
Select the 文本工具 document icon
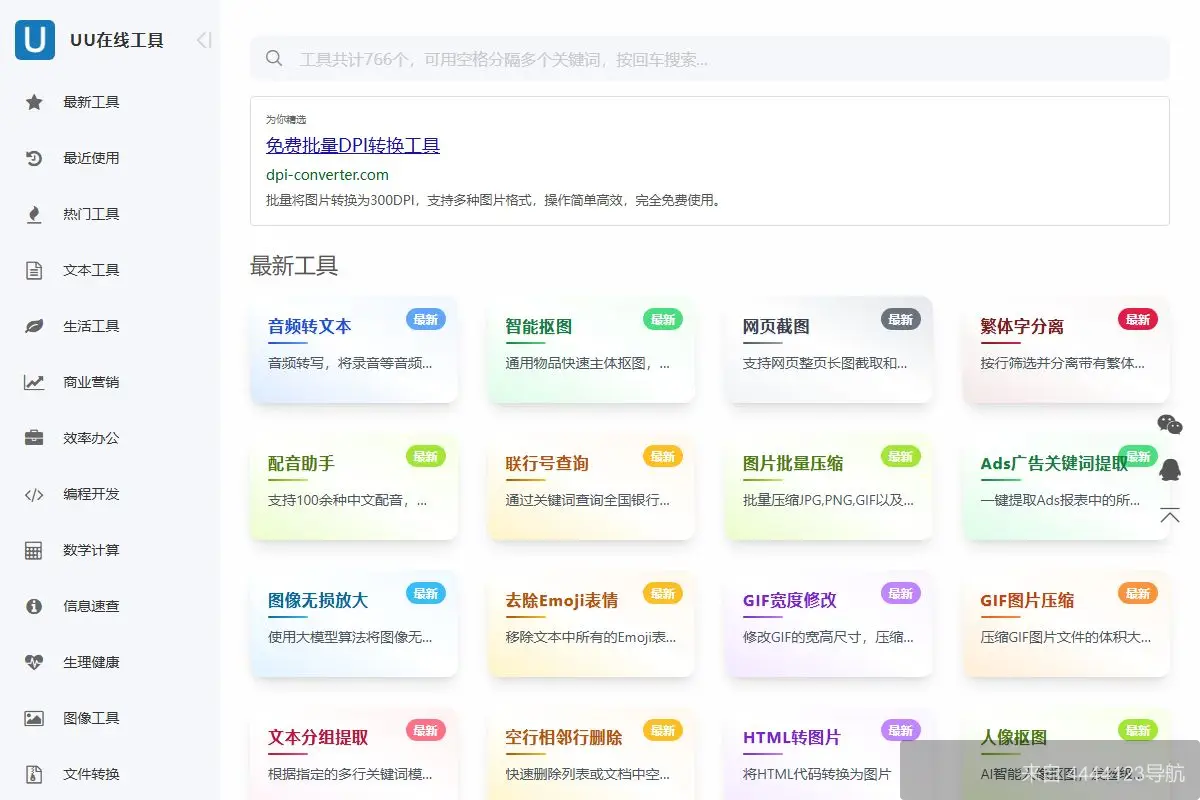(34, 269)
